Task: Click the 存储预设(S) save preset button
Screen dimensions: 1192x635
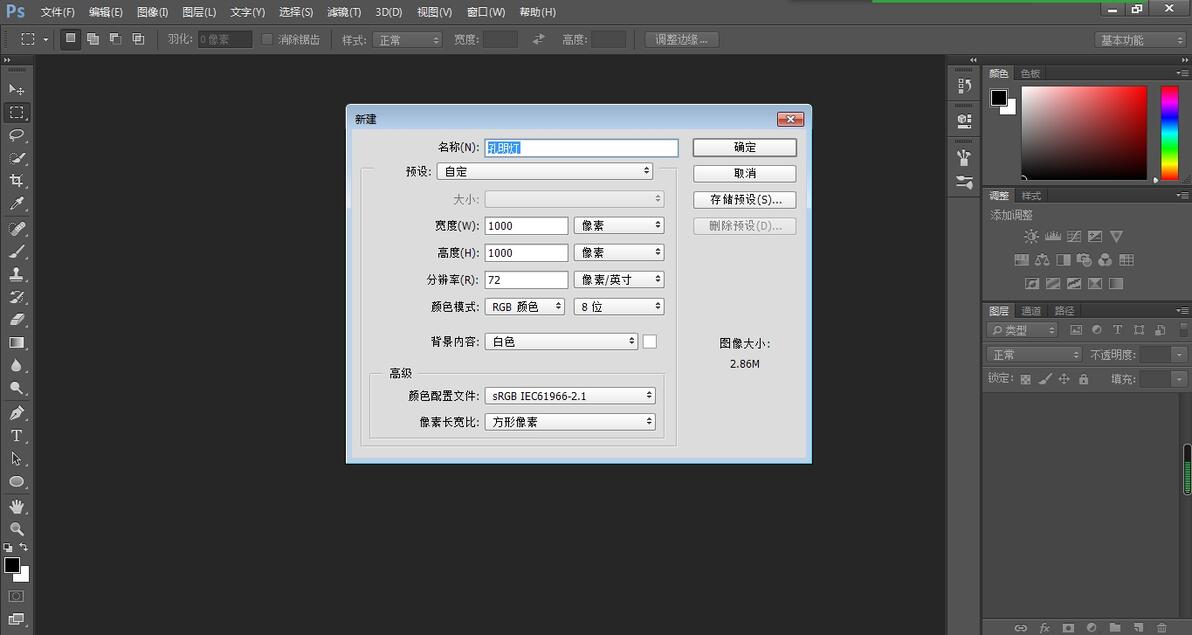Action: [x=744, y=199]
